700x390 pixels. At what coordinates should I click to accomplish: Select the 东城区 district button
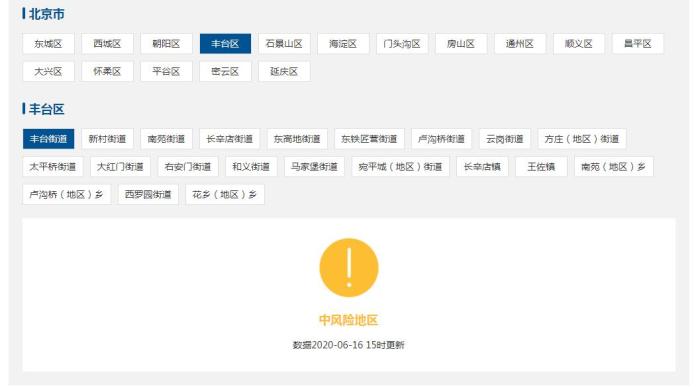point(48,44)
